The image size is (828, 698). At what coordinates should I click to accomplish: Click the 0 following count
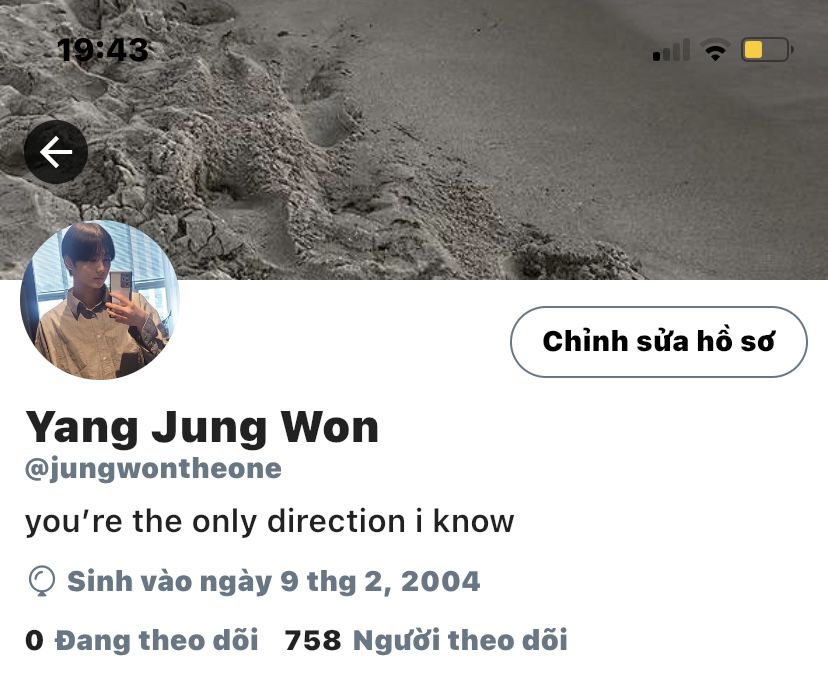[x=34, y=640]
